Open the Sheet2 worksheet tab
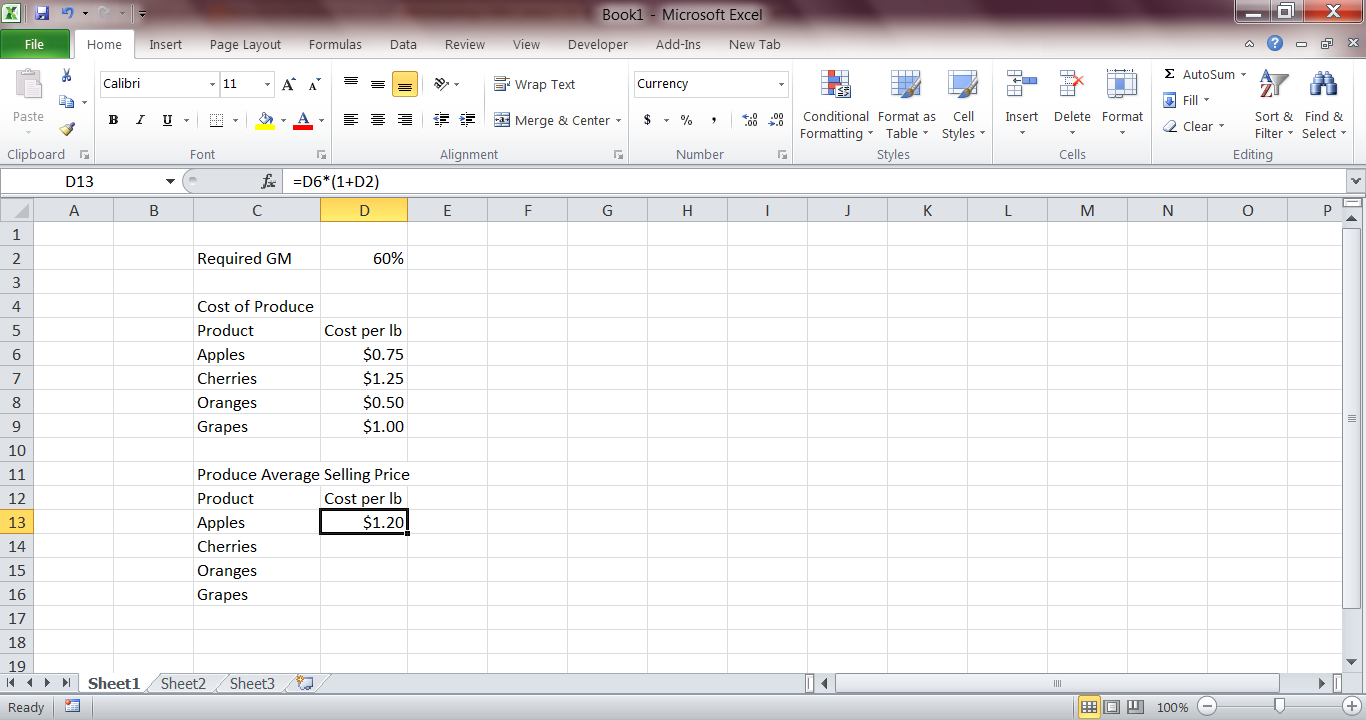Image resolution: width=1366 pixels, height=720 pixels. pyautogui.click(x=183, y=684)
